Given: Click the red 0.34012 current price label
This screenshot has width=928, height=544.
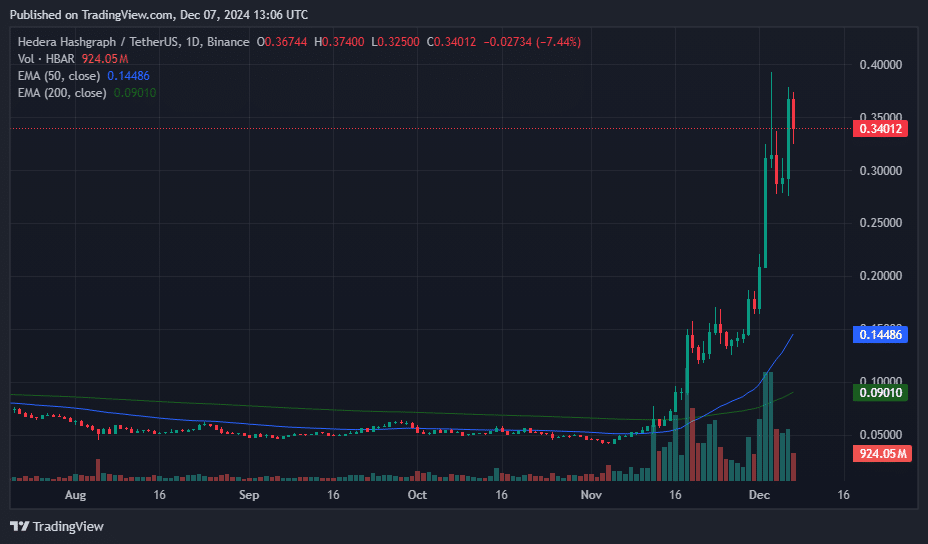Looking at the screenshot, I should 881,128.
